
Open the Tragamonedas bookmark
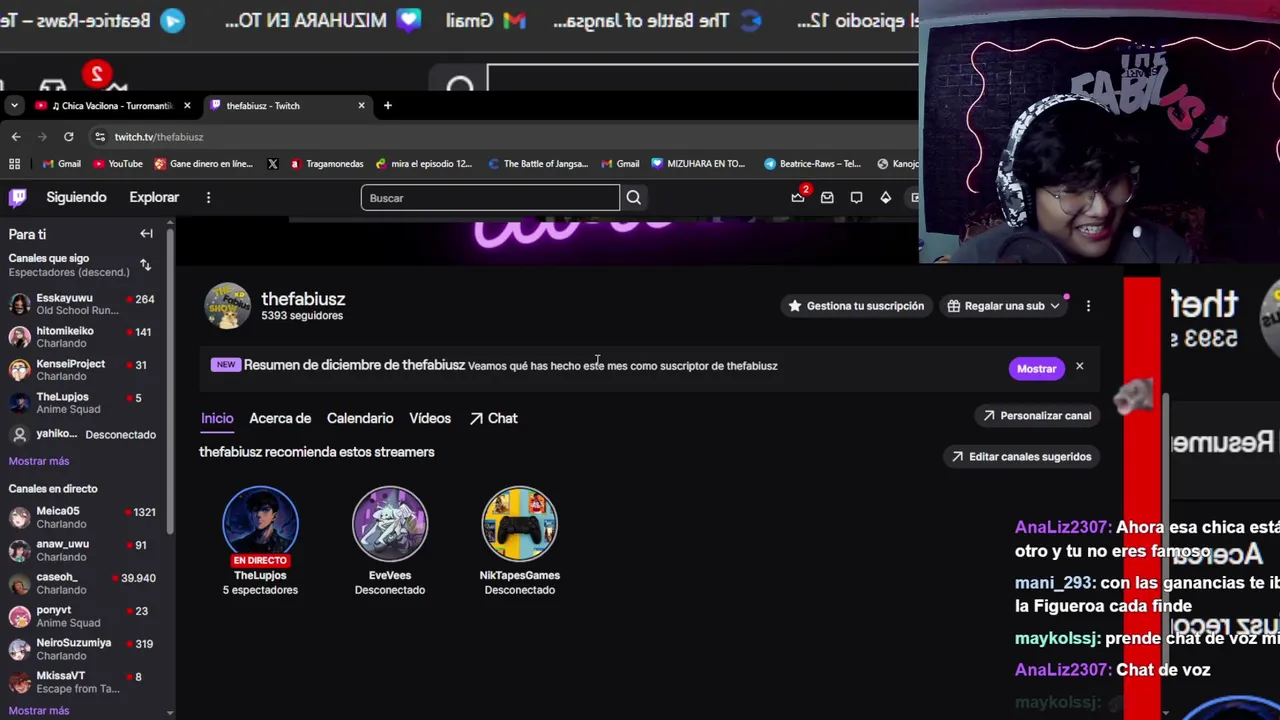tap(327, 164)
